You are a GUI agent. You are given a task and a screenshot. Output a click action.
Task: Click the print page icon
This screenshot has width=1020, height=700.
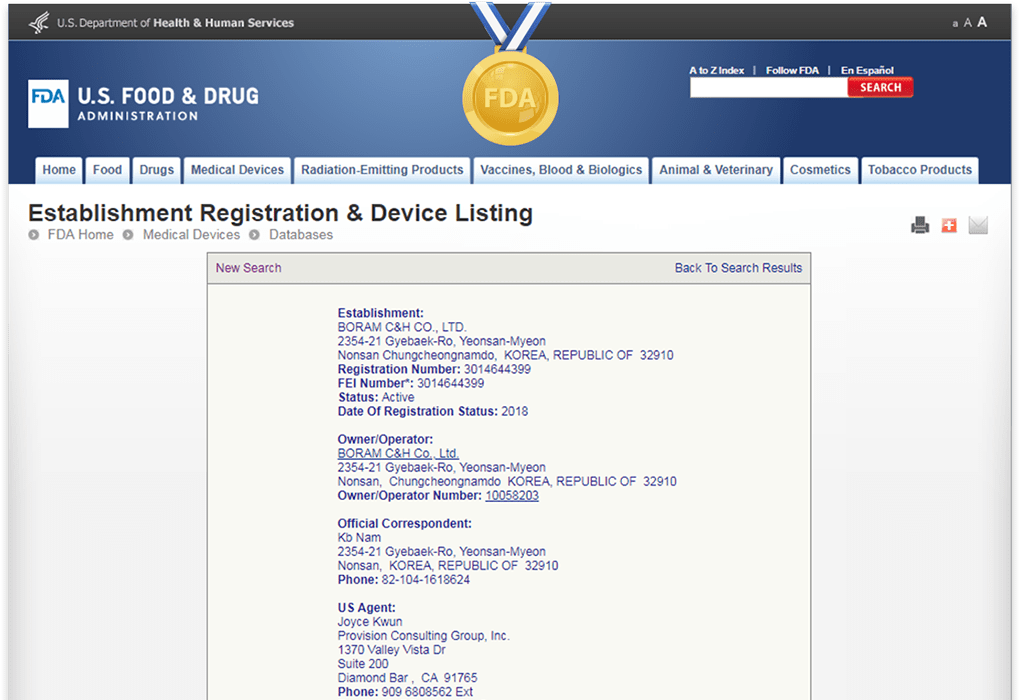pos(920,226)
